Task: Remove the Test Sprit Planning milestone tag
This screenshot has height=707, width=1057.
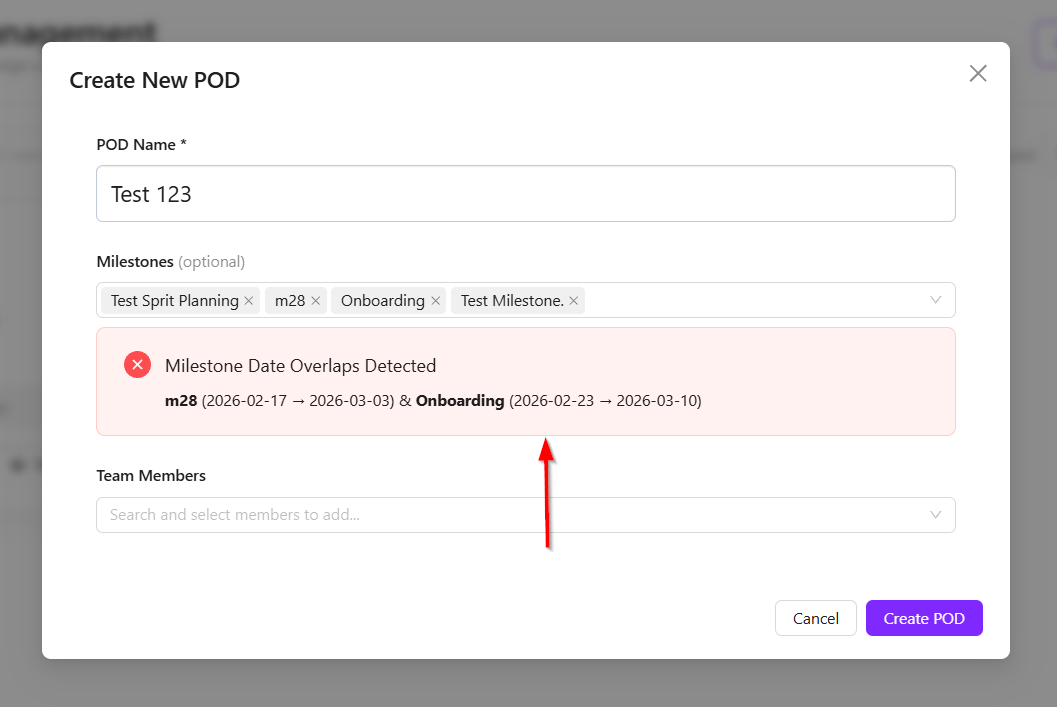Action: pos(249,301)
